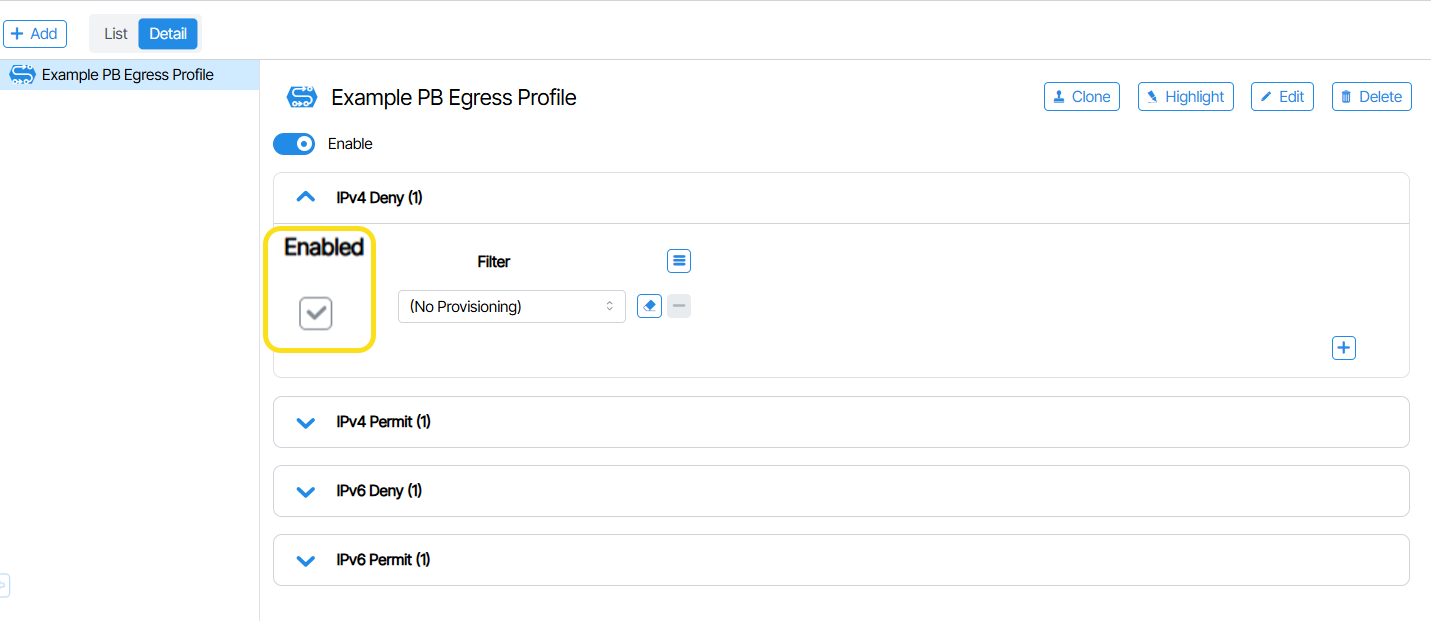Viewport: 1431px width, 621px height.
Task: Click the Edit pencil button
Action: tap(1281, 97)
